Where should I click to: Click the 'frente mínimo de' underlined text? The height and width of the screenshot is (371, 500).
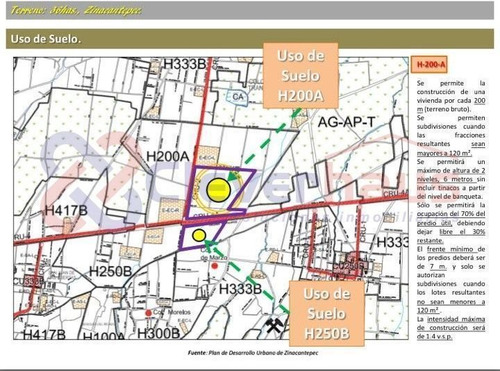pyautogui.click(x=456, y=249)
